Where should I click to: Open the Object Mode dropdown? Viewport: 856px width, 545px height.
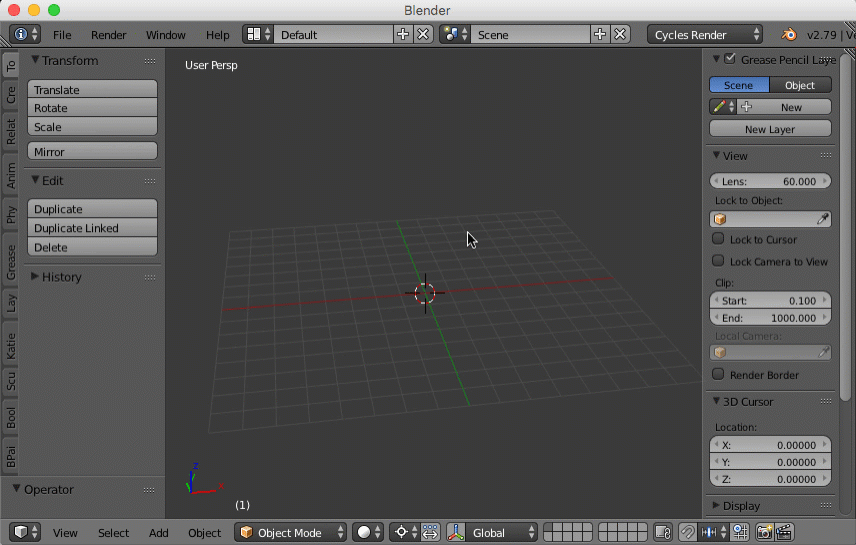tap(291, 532)
